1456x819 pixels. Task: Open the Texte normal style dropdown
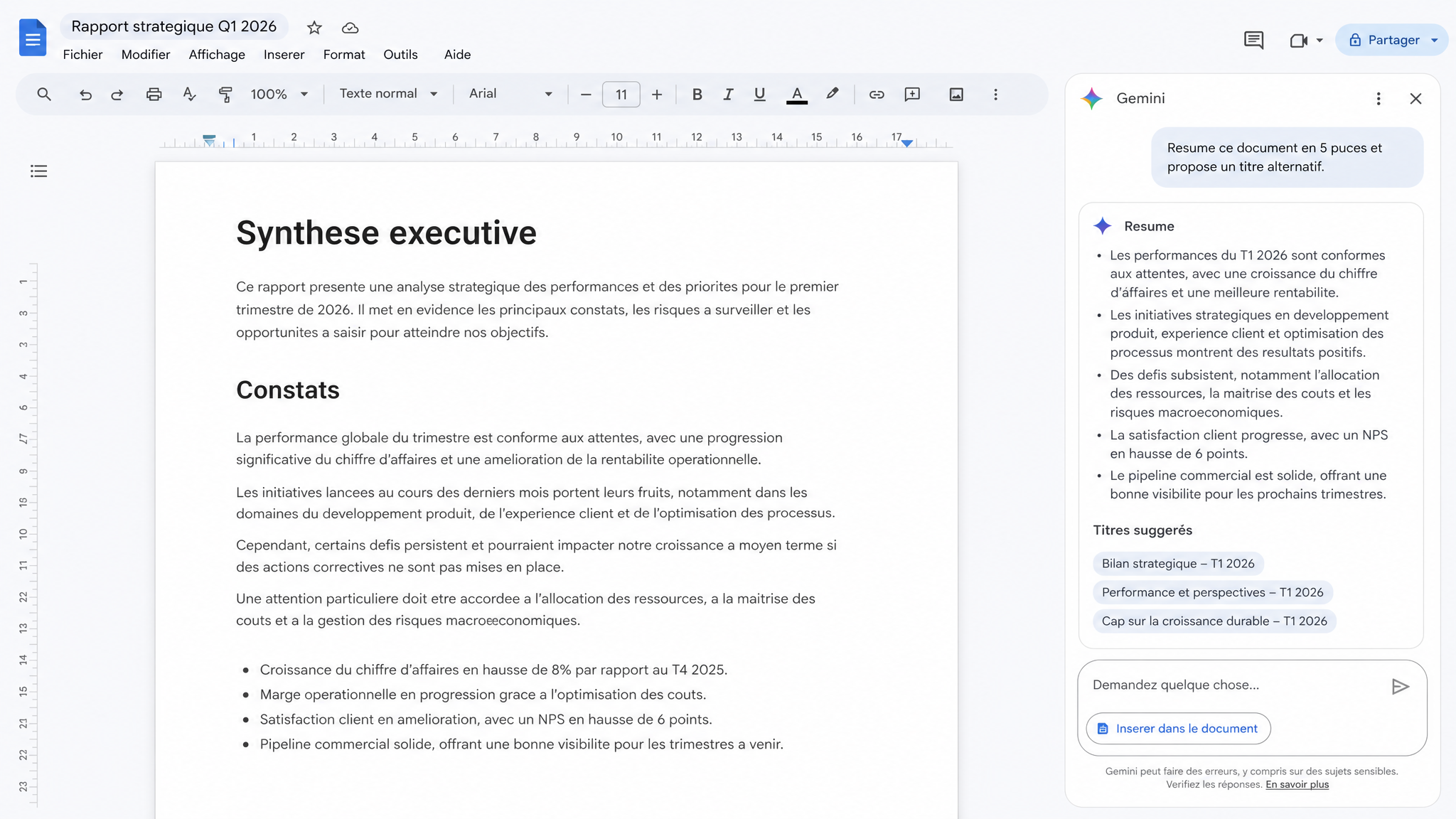tap(388, 94)
